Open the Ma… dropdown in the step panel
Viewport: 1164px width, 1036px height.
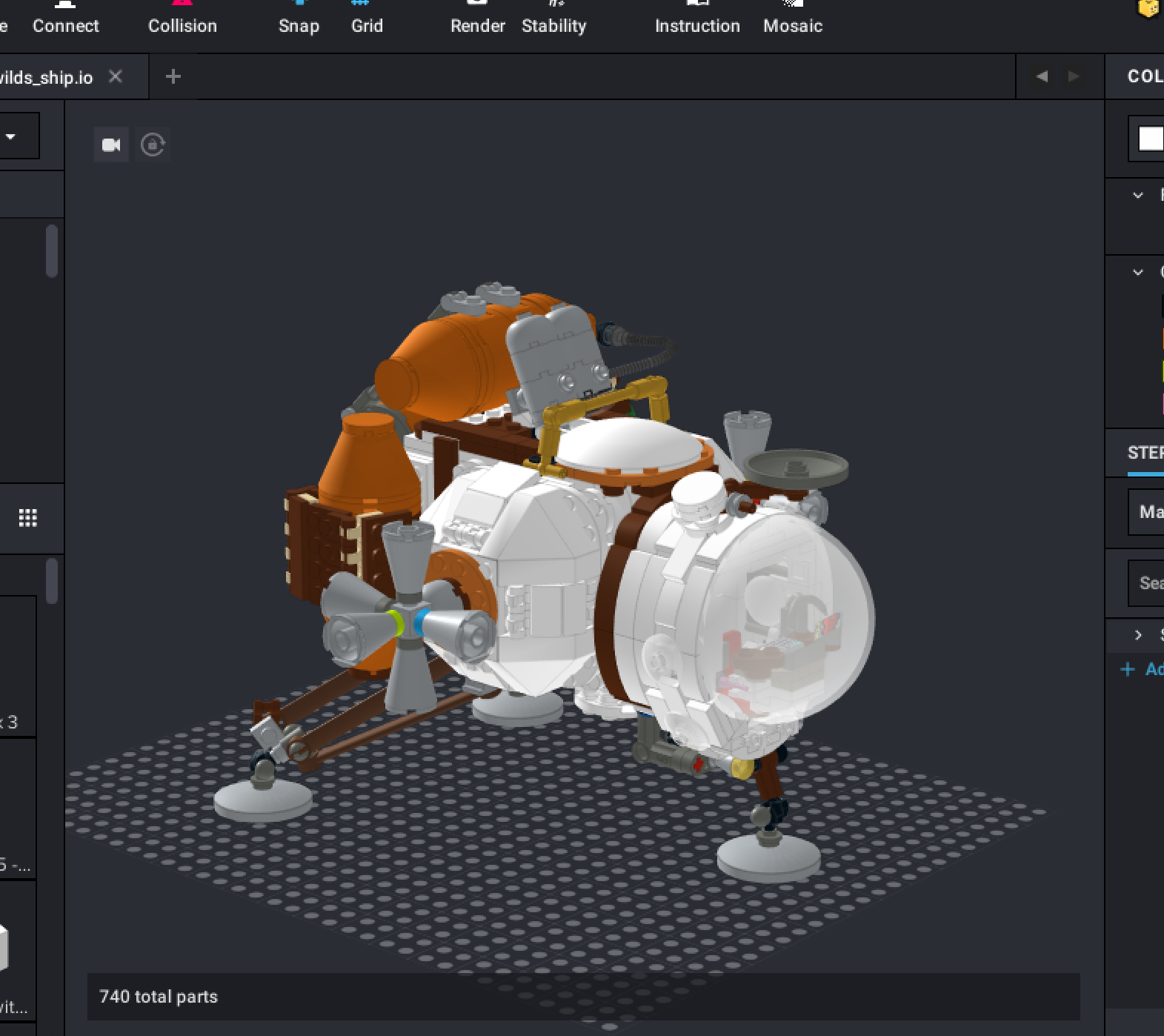[x=1146, y=511]
